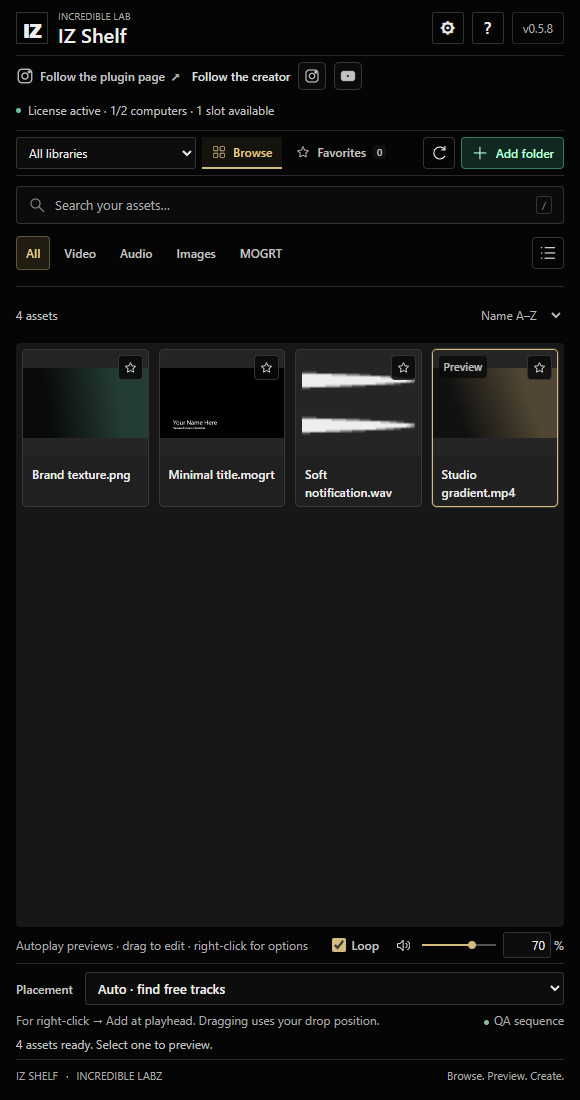Favorite the Minimal title.mogrt asset
Image resolution: width=580 pixels, height=1100 pixels.
267,368
